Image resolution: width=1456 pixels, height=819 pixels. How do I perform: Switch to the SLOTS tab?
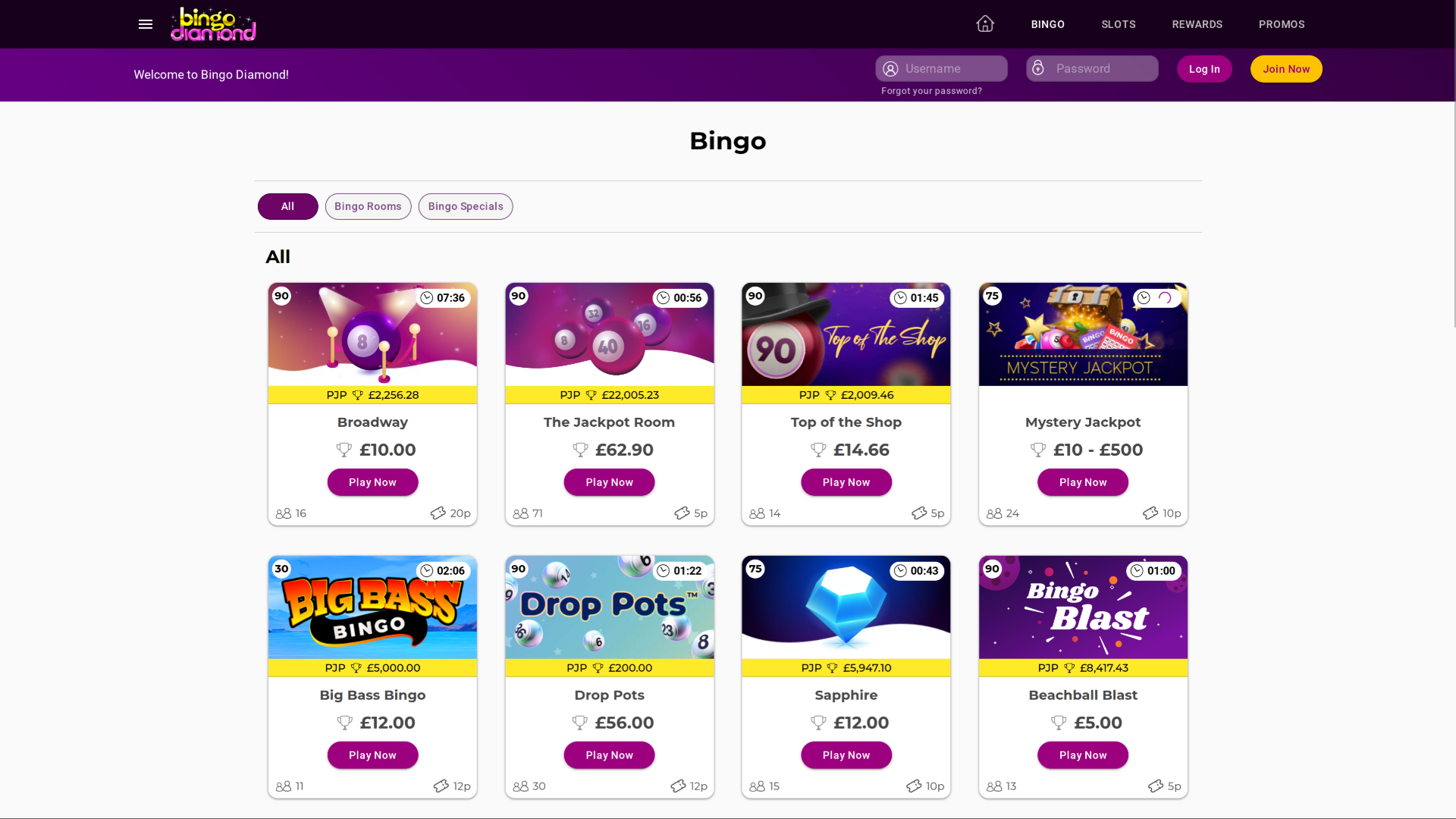pyautogui.click(x=1118, y=24)
